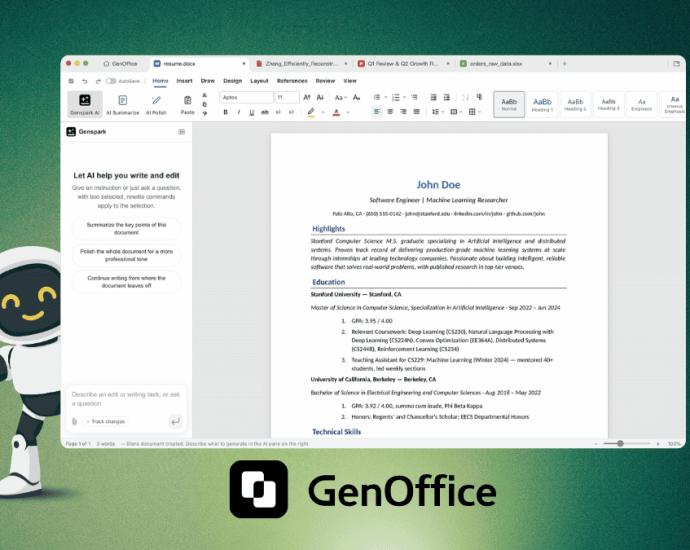Toggle Underline formatting

coord(252,112)
